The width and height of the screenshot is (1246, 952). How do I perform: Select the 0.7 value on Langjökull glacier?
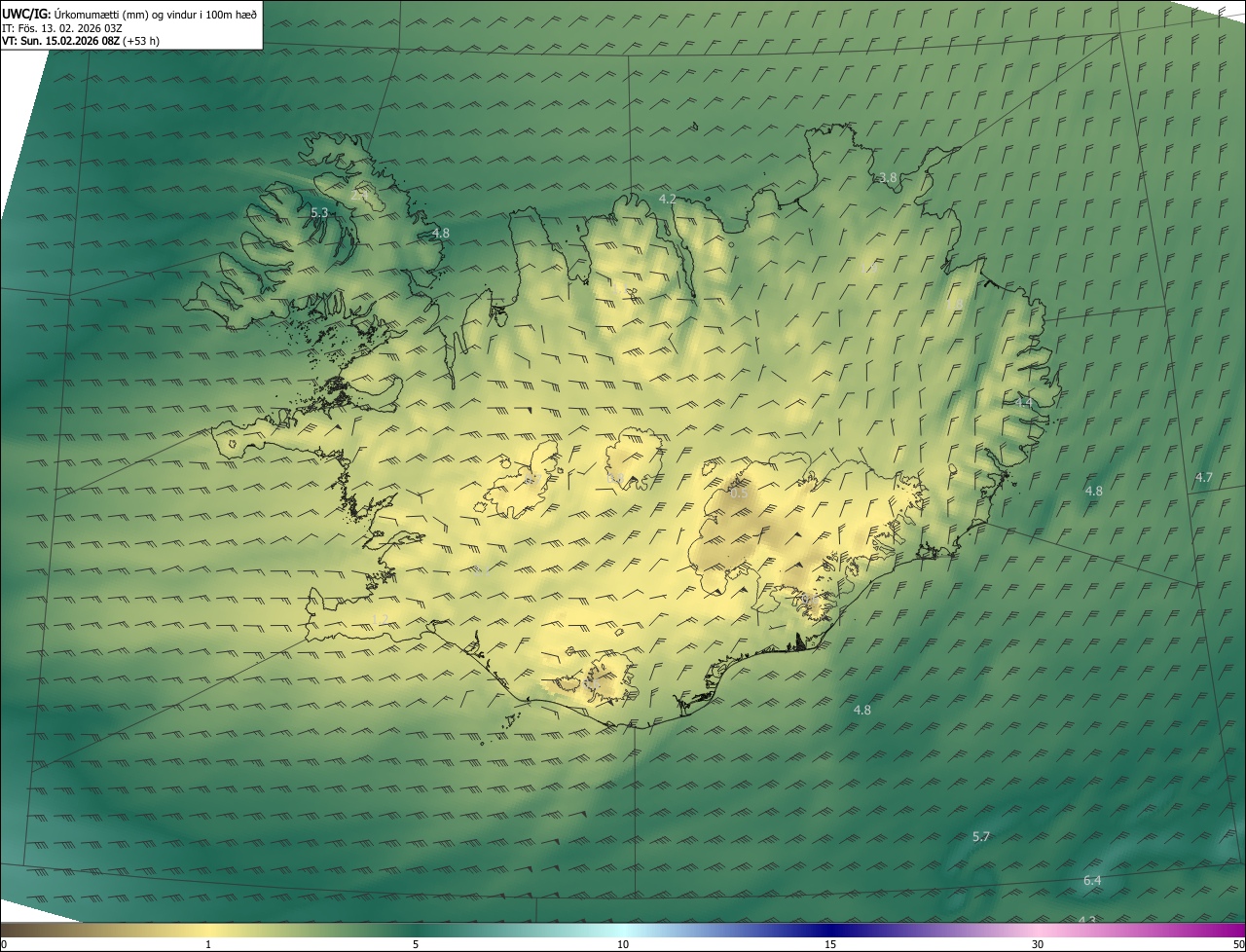point(531,480)
